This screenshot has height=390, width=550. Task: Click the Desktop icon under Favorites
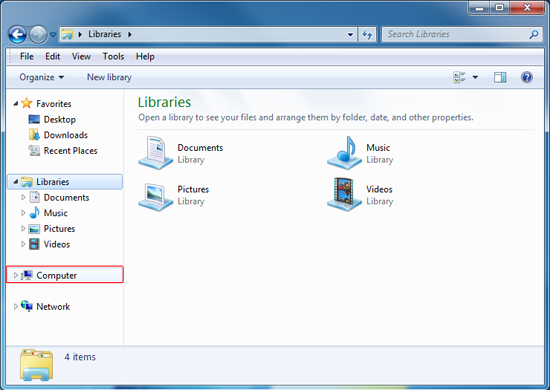34,119
